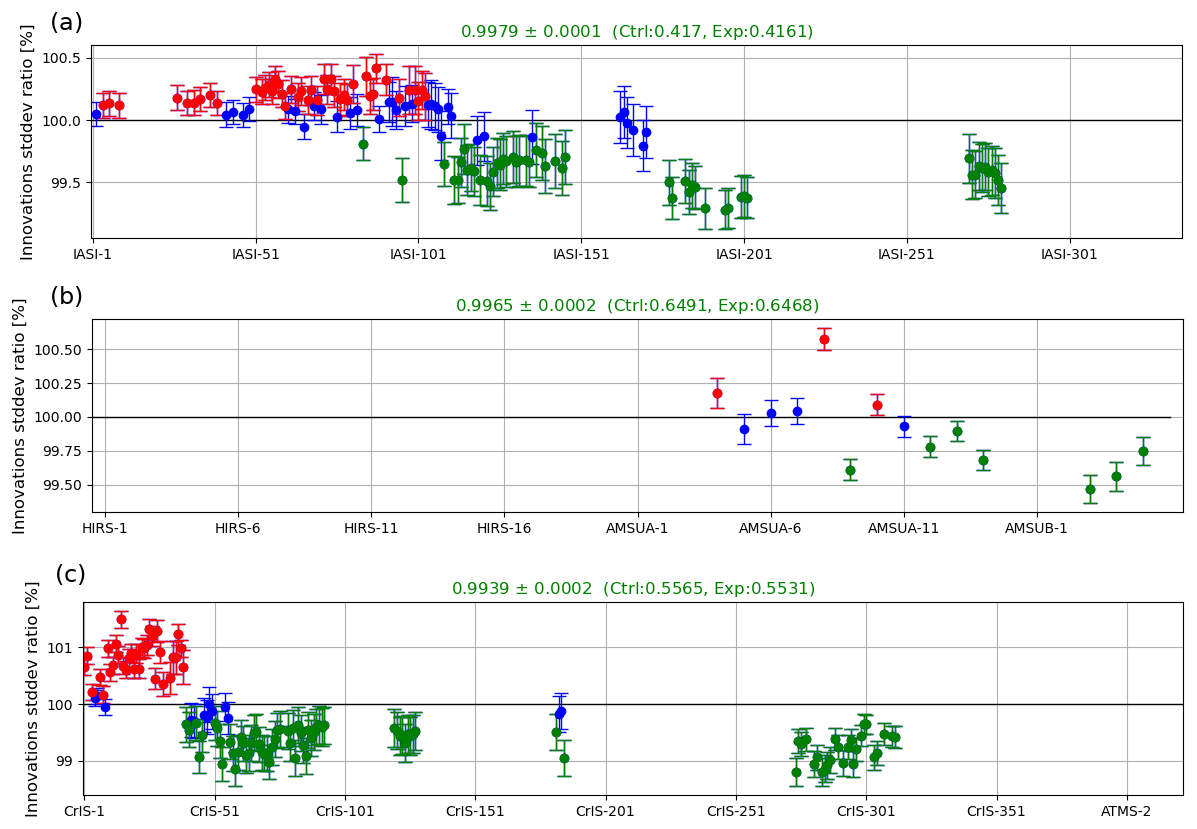Viewport: 1197px width, 829px height.
Task: Click the 100.50 y-axis tick in panel (b)
Action: click(x=59, y=350)
